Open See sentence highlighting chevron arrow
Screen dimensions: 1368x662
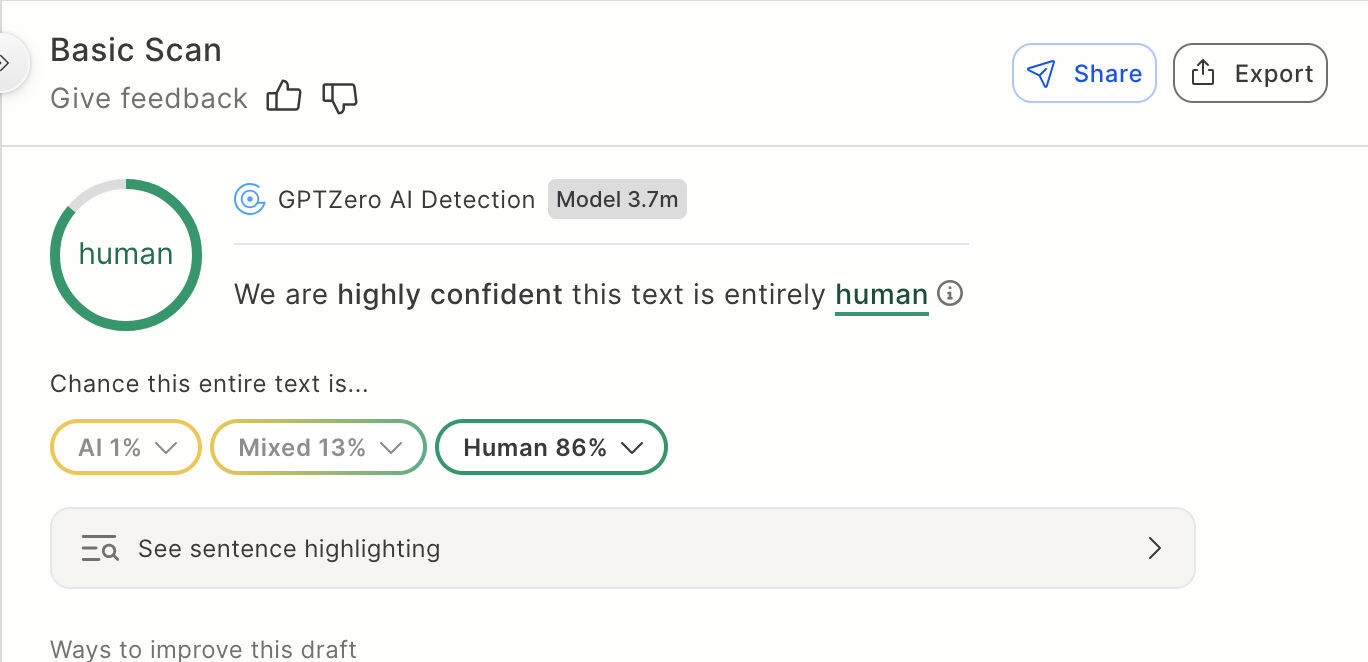coord(1155,548)
